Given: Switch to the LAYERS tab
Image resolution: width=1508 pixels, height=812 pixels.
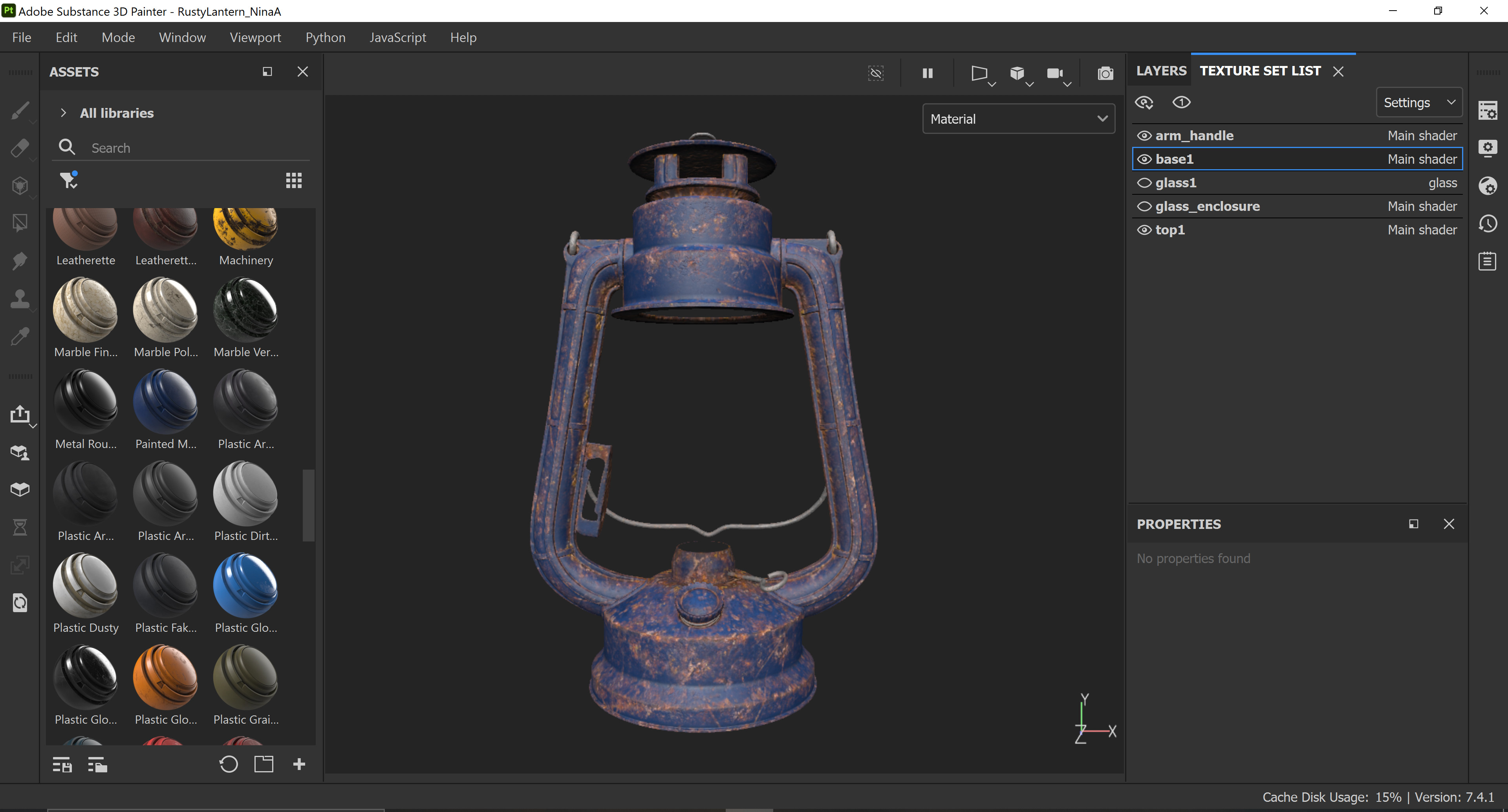Looking at the screenshot, I should coord(1161,71).
